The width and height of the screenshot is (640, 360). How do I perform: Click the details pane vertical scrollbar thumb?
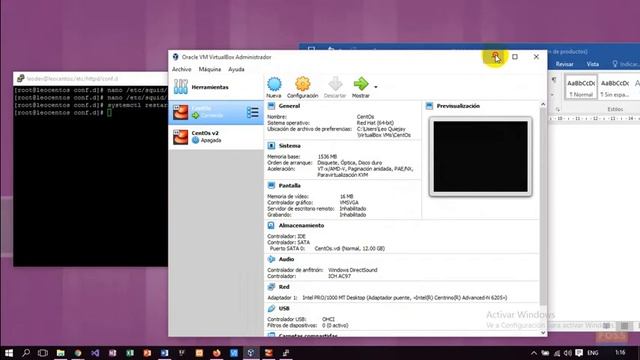tap(543, 206)
